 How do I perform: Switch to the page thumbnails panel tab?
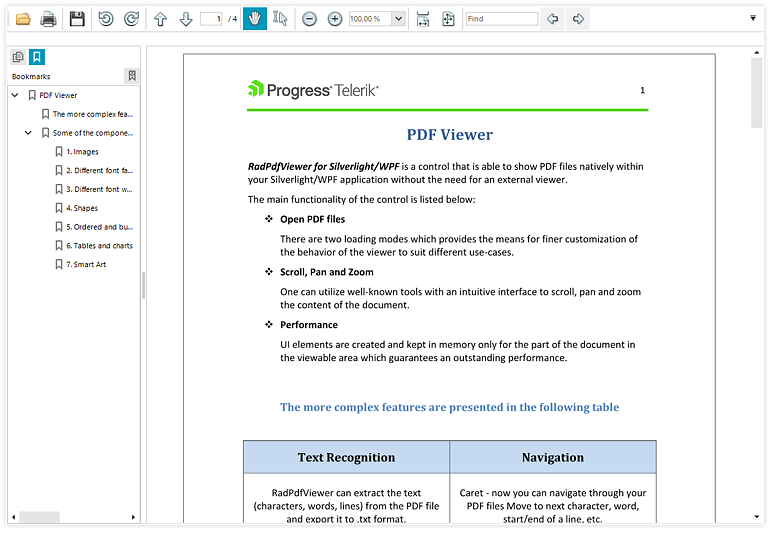18,57
